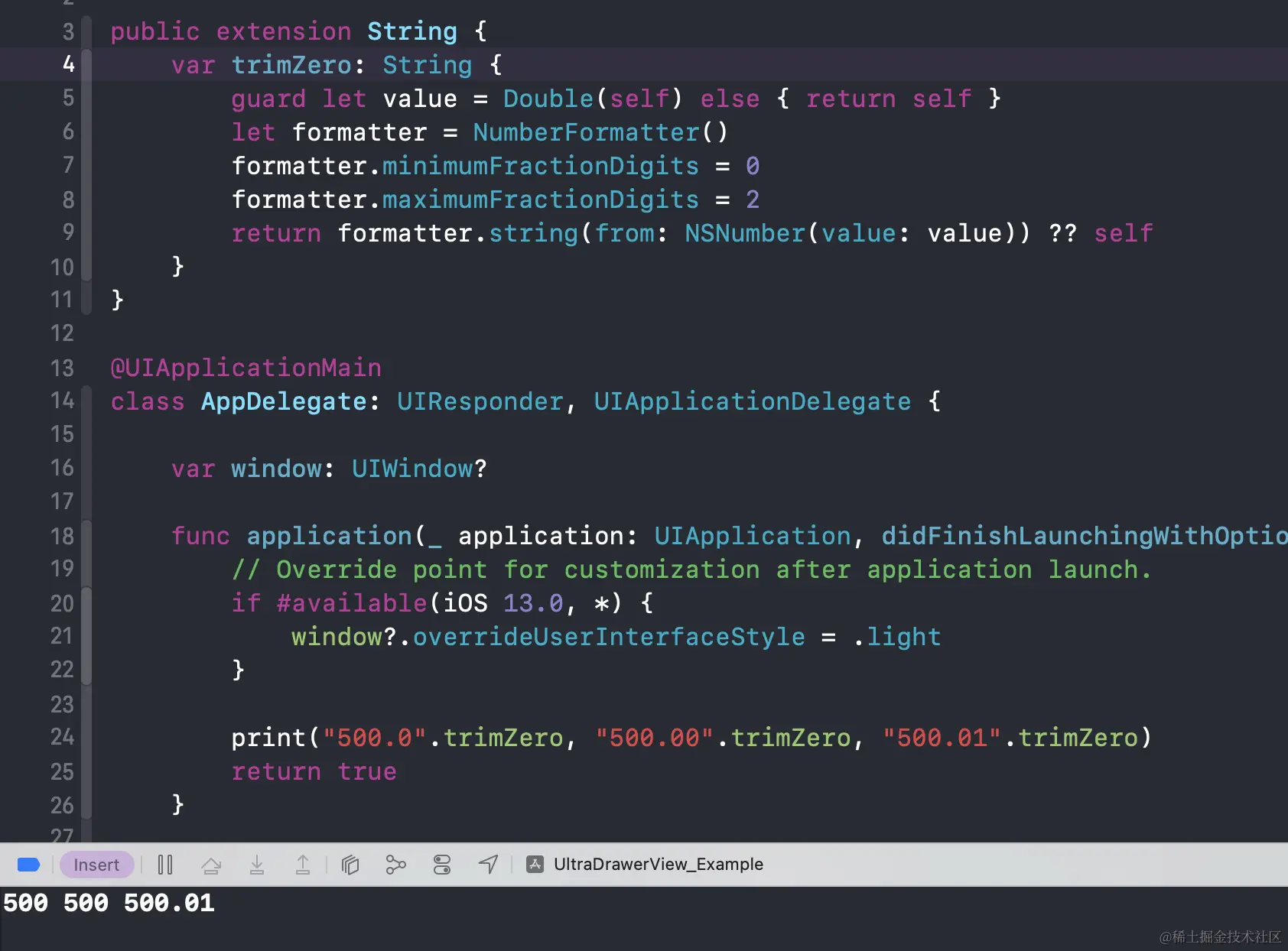This screenshot has height=951, width=1288.
Task: Click the "500.01" string literal
Action: [x=942, y=738]
